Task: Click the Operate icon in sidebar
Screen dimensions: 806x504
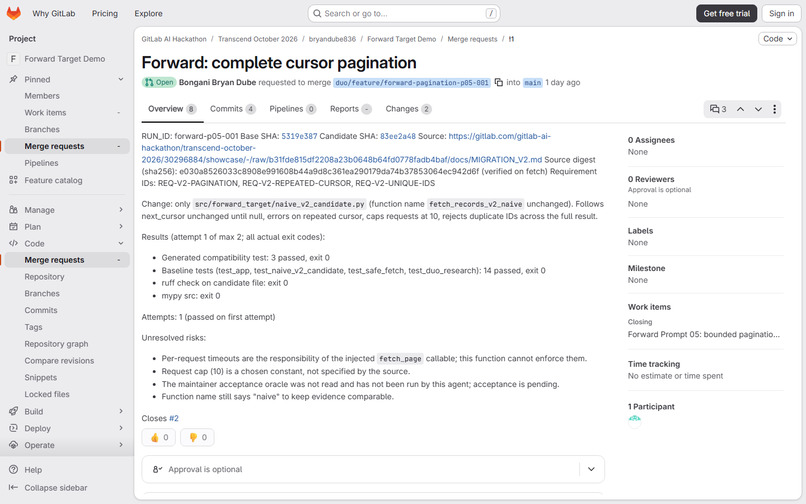Action: (x=13, y=445)
